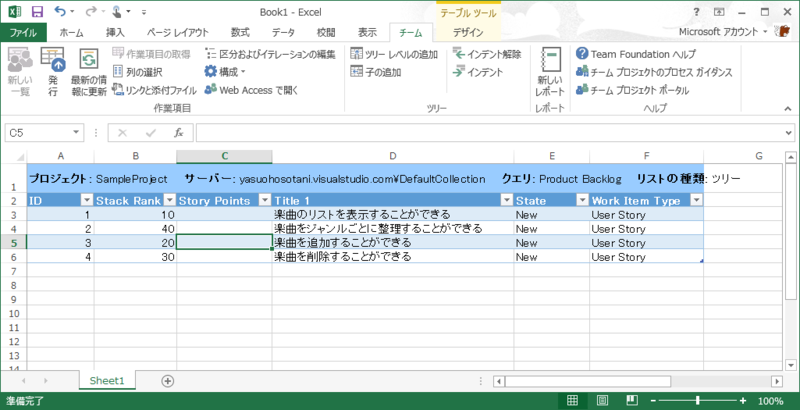Image resolution: width=800 pixels, height=410 pixels.
Task: Click the Undo arrow
Action: (60, 12)
